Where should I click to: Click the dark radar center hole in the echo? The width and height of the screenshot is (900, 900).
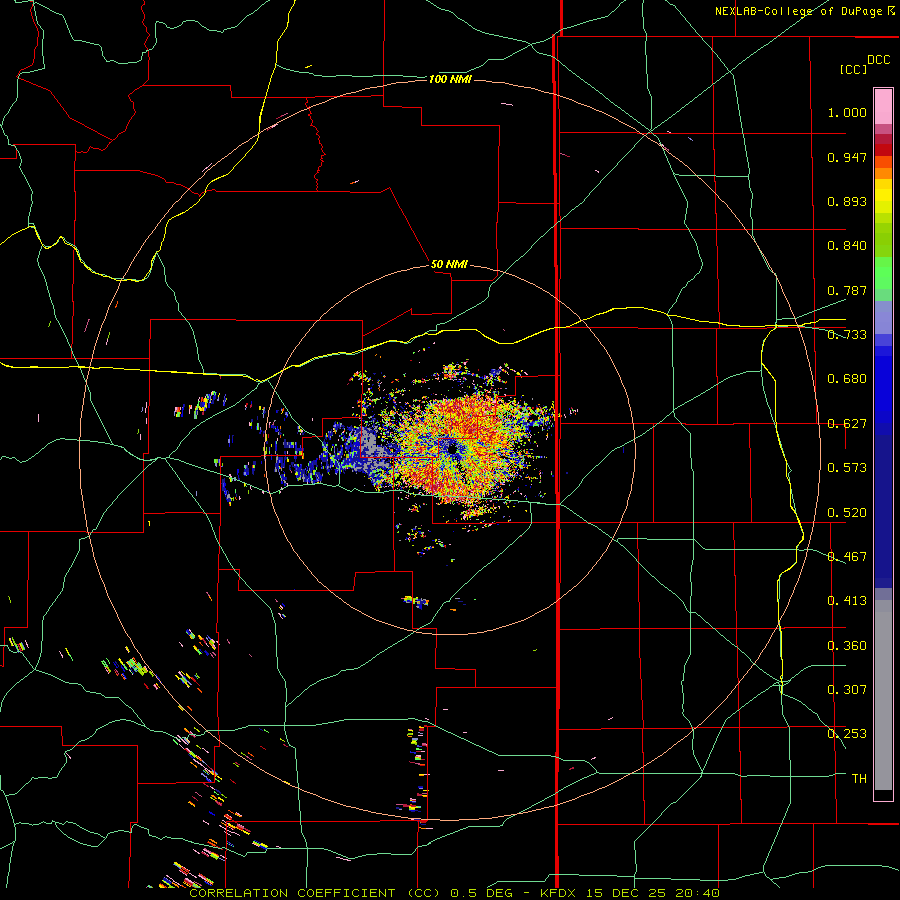(x=452, y=448)
